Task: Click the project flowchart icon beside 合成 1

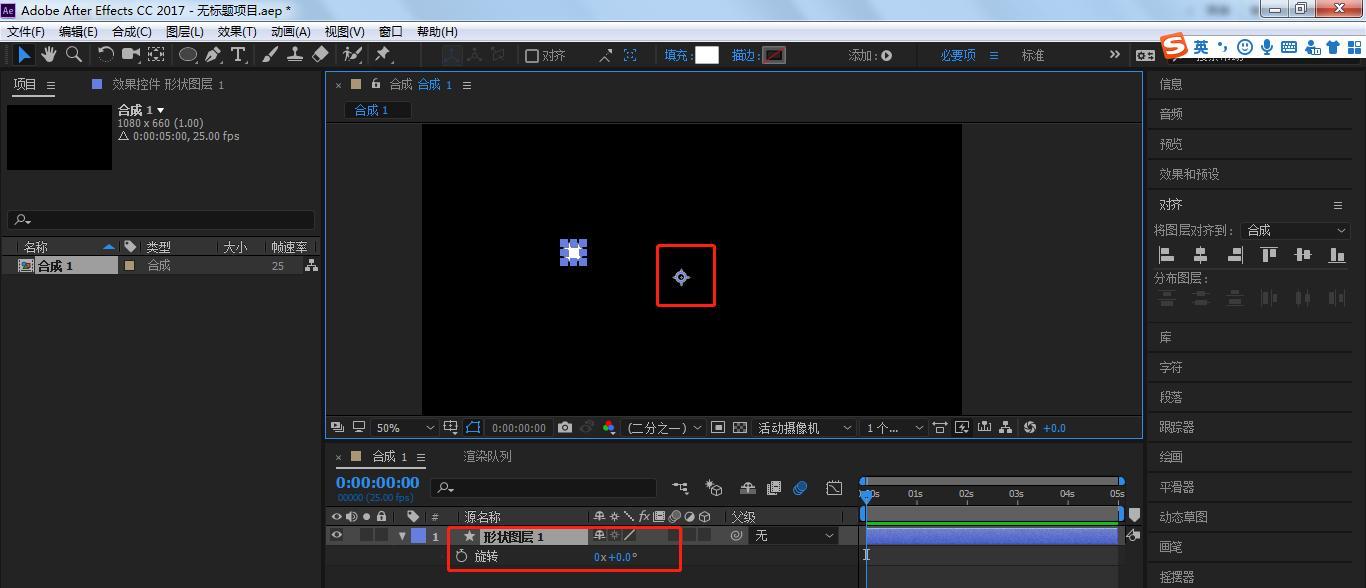Action: 311,266
